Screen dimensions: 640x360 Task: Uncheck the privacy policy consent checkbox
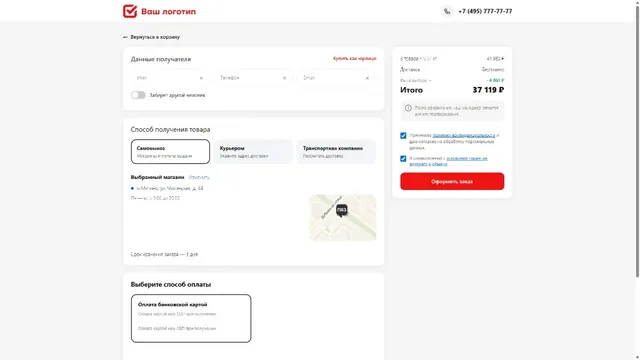coord(403,136)
